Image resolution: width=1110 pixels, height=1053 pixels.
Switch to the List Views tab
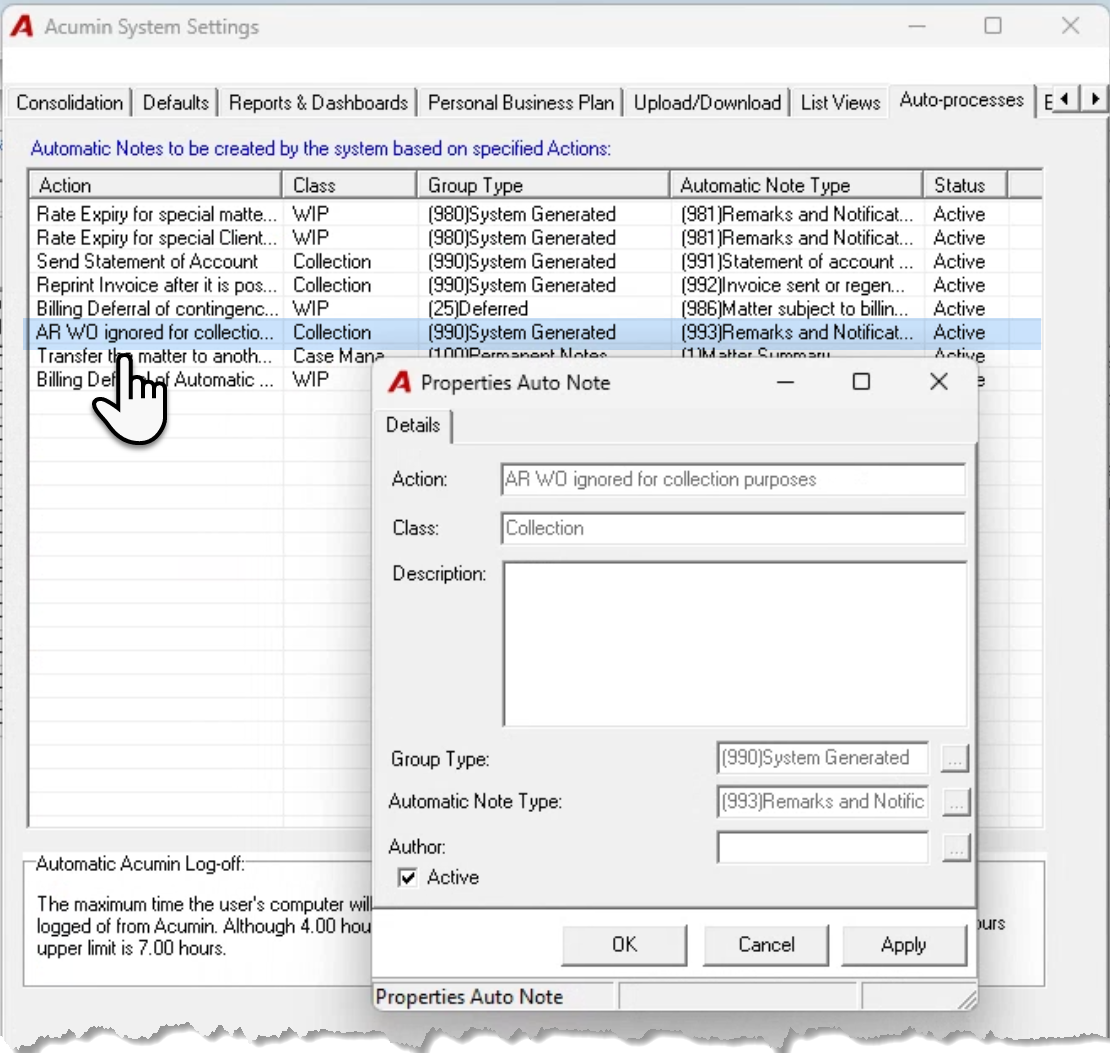[840, 103]
